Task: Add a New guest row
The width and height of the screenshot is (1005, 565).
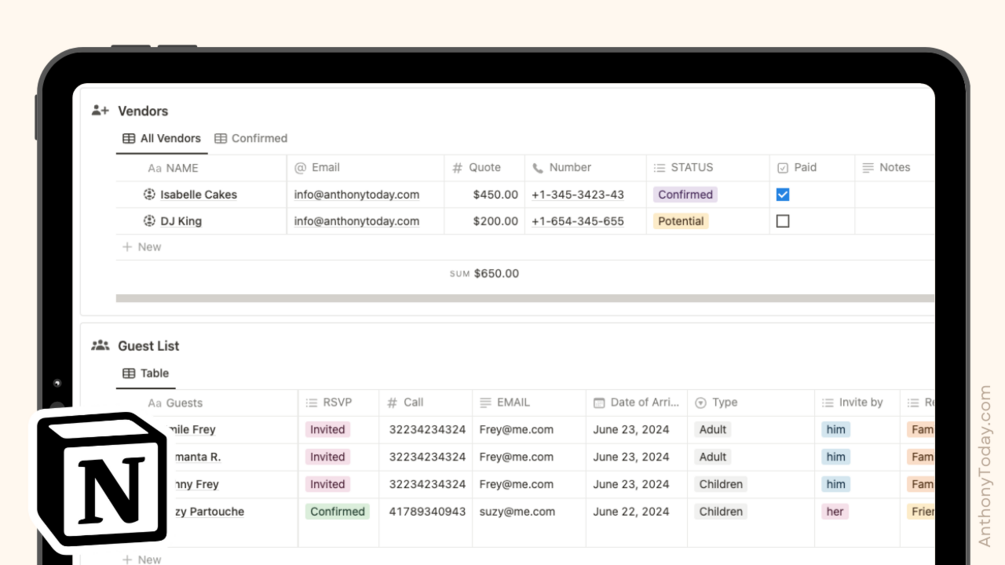Action: coord(142,559)
